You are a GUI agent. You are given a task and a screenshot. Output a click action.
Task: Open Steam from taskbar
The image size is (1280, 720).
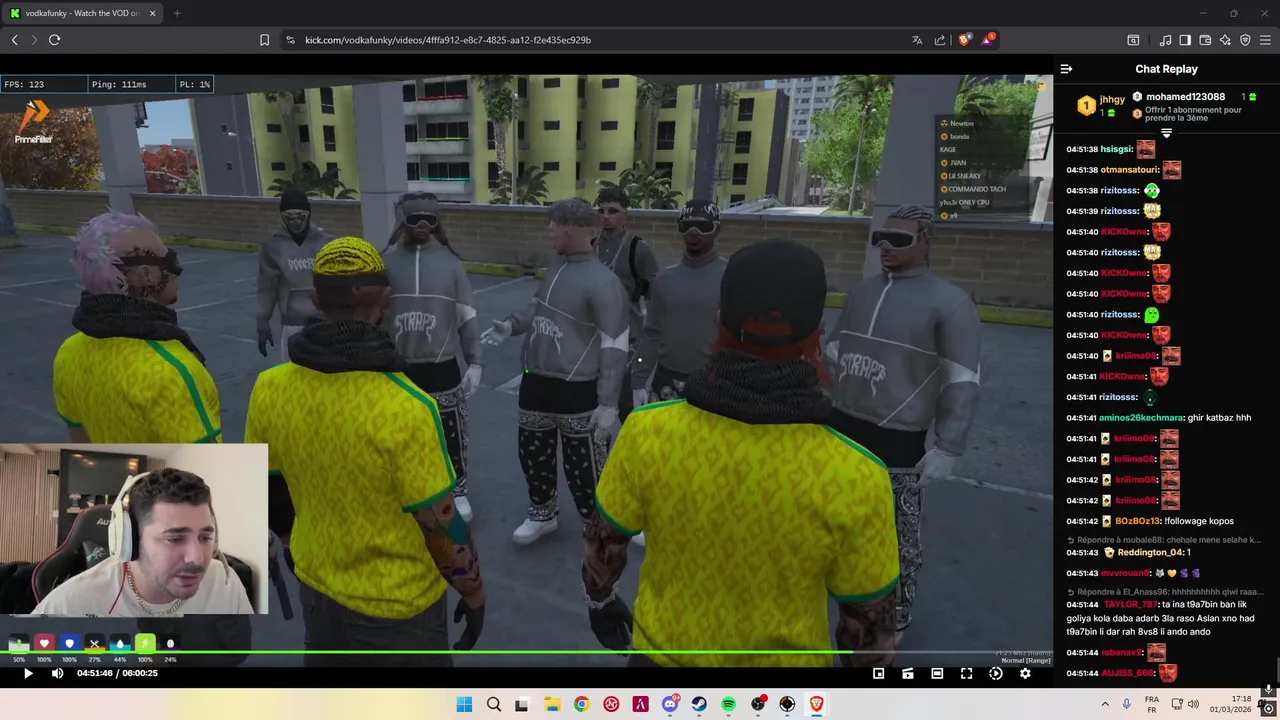[x=699, y=704]
